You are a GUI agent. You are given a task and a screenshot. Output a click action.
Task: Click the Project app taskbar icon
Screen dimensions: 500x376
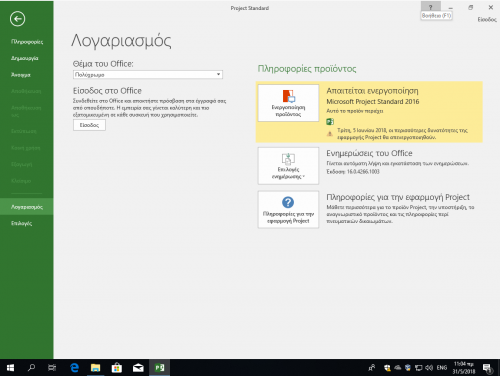click(x=160, y=368)
